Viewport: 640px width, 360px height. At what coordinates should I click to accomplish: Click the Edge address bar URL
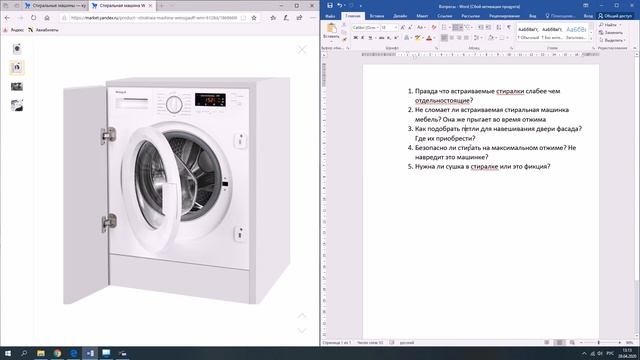coord(153,18)
